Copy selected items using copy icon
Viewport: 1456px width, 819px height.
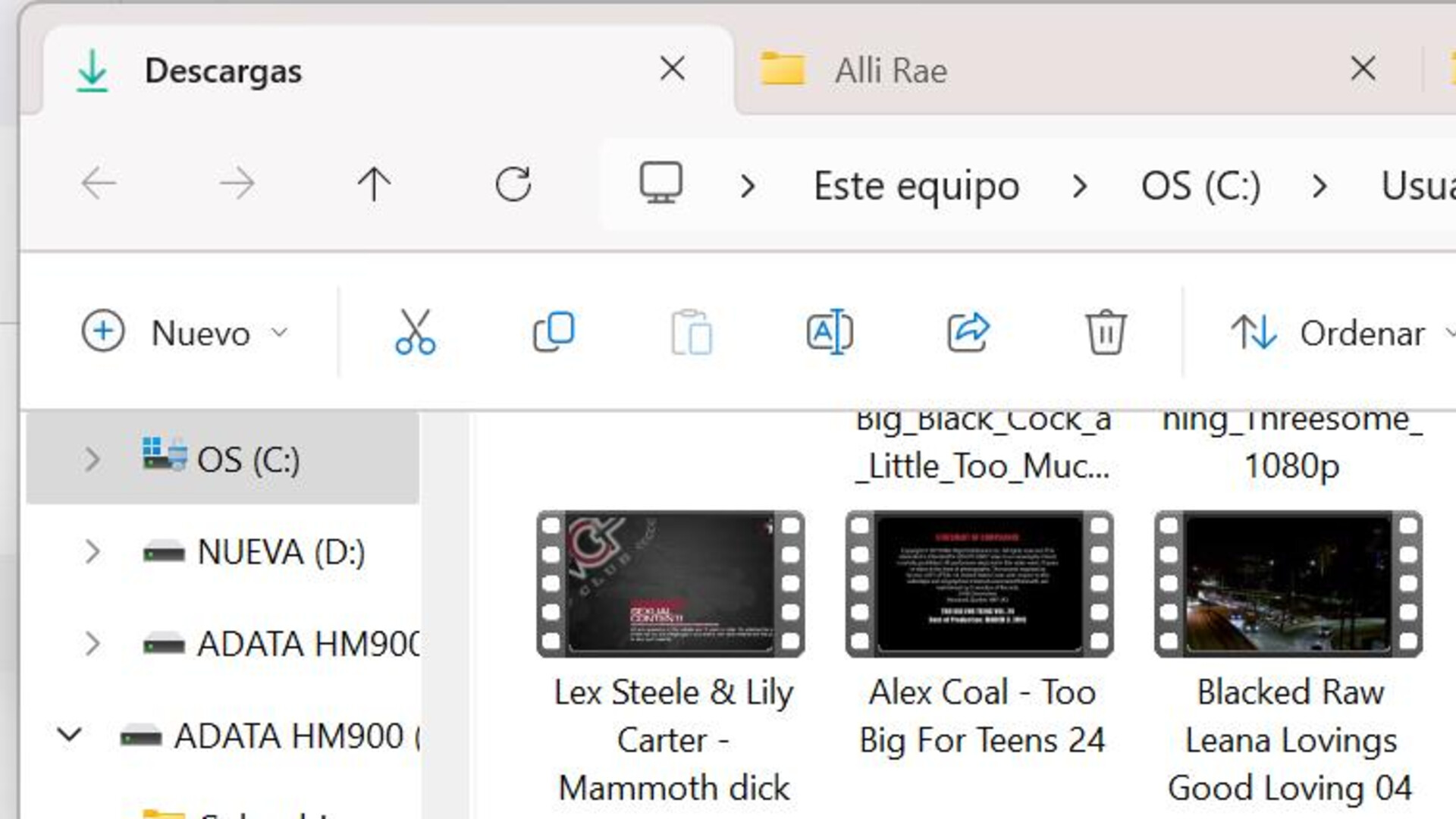[x=554, y=332]
